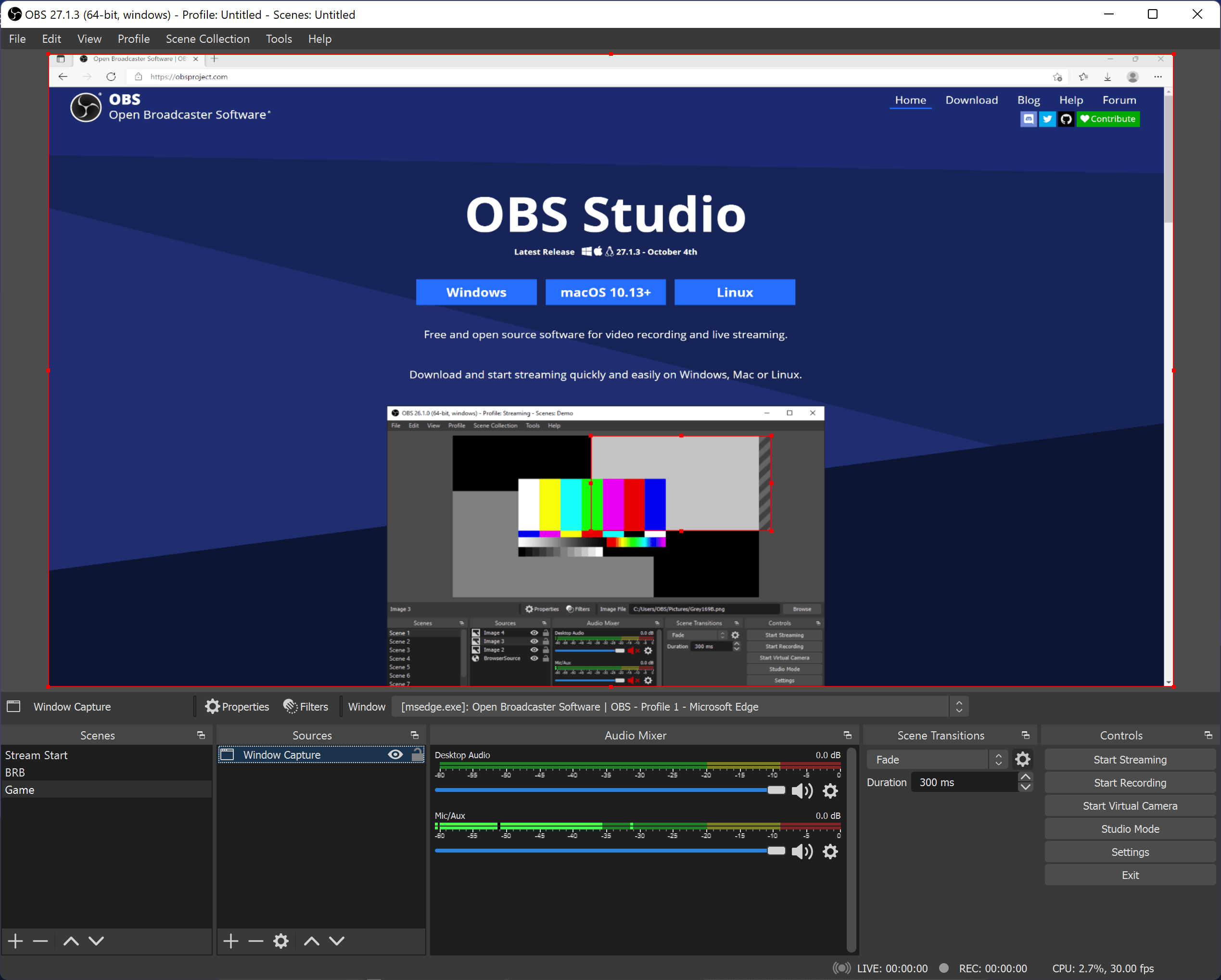The image size is (1221, 980).
Task: Click the Studio Mode button
Action: 1129,828
